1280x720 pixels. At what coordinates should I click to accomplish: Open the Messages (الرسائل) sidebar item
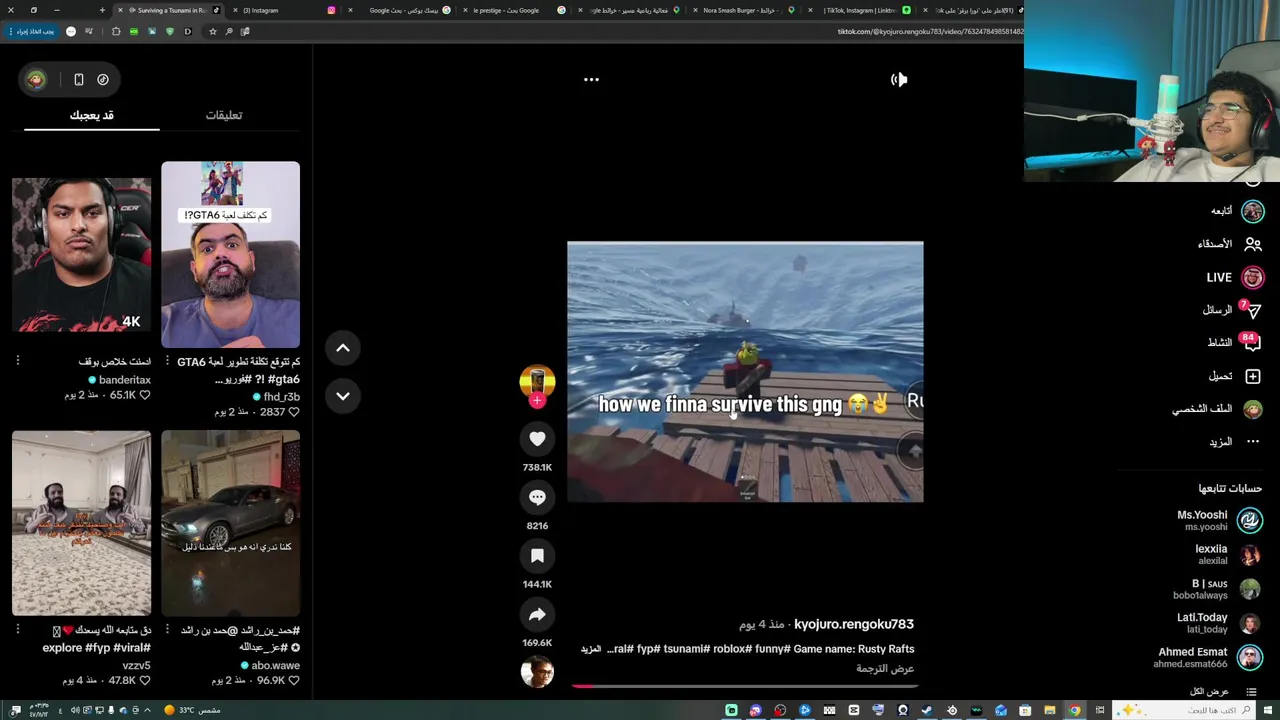pyautogui.click(x=1232, y=310)
